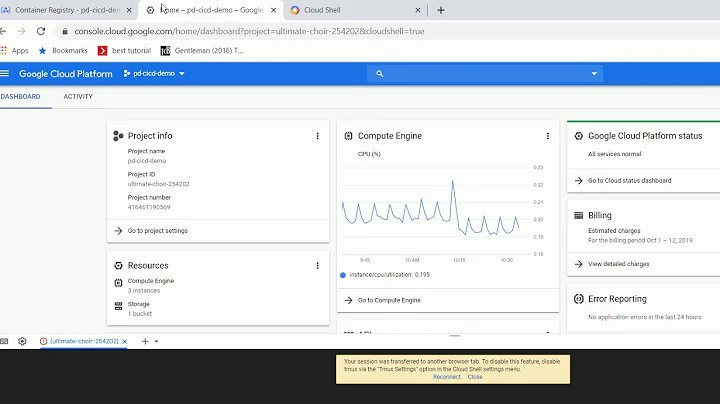View detailed charges link
Image resolution: width=720 pixels, height=404 pixels.
pos(619,264)
